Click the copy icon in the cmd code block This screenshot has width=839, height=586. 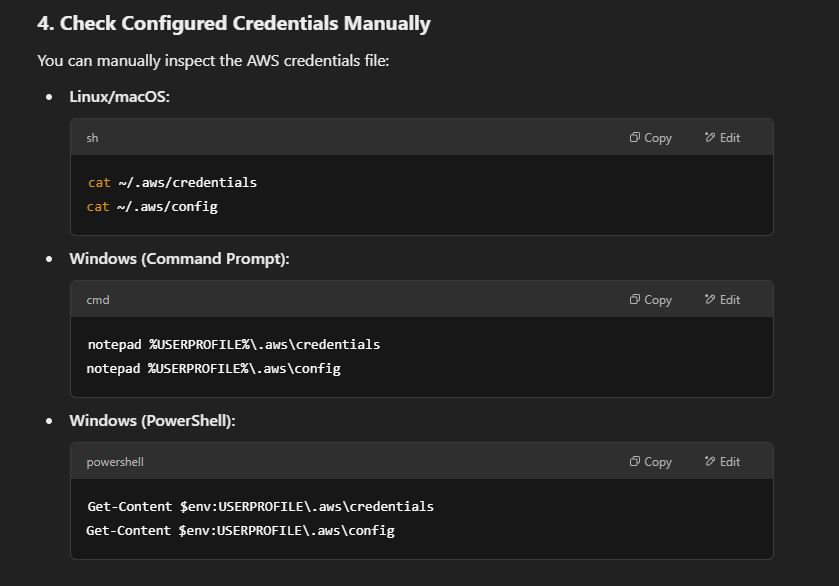point(635,300)
